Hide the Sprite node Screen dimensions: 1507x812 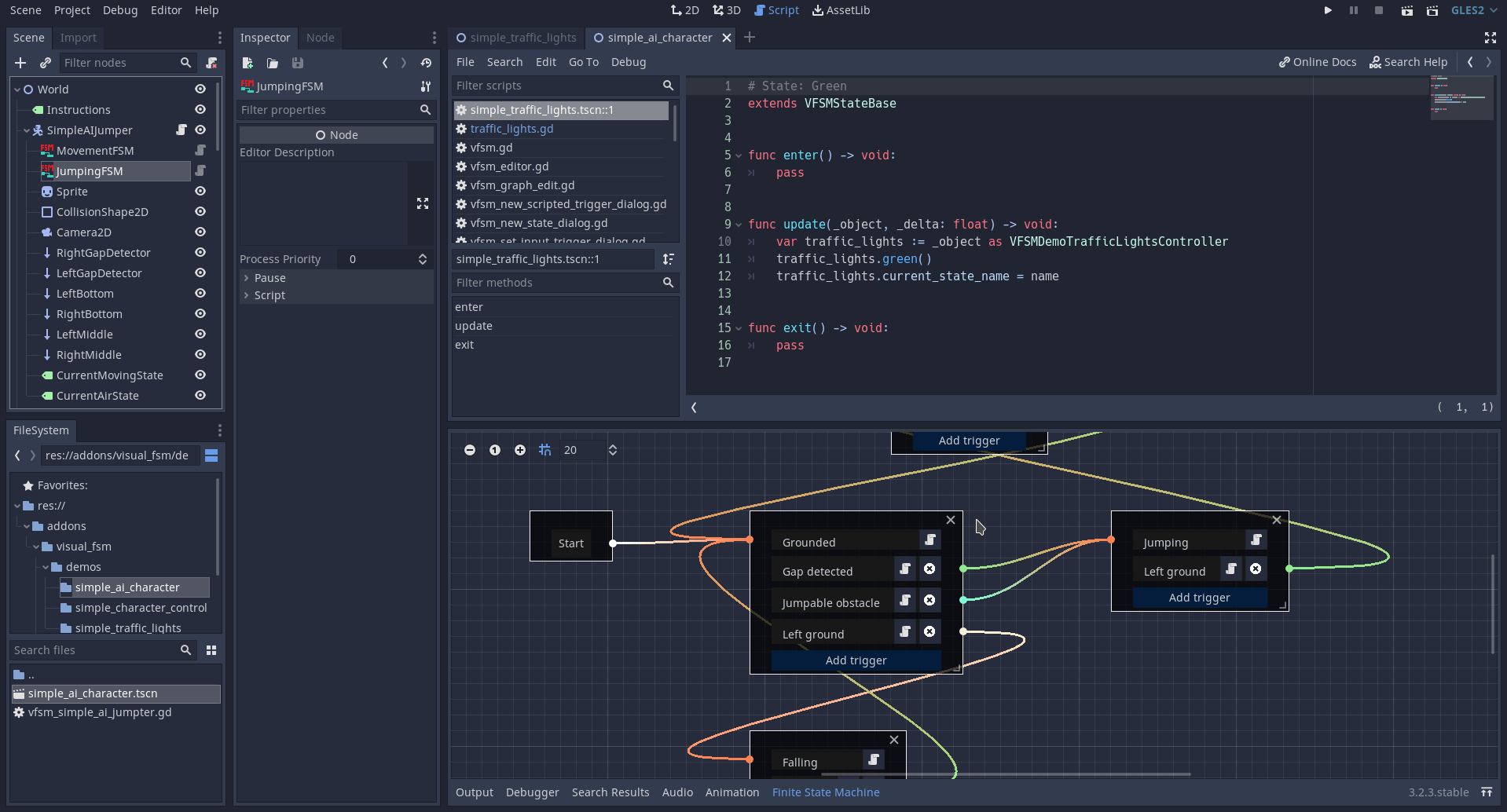click(200, 191)
